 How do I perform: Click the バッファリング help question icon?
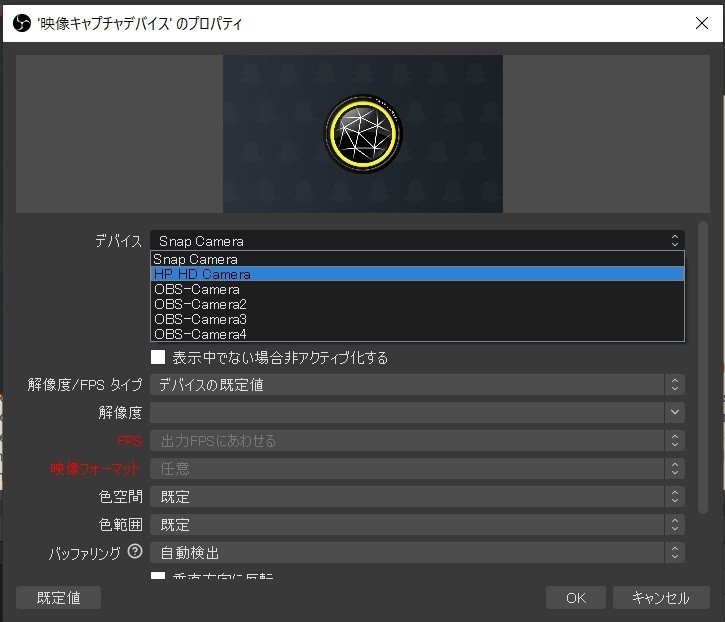pos(135,551)
